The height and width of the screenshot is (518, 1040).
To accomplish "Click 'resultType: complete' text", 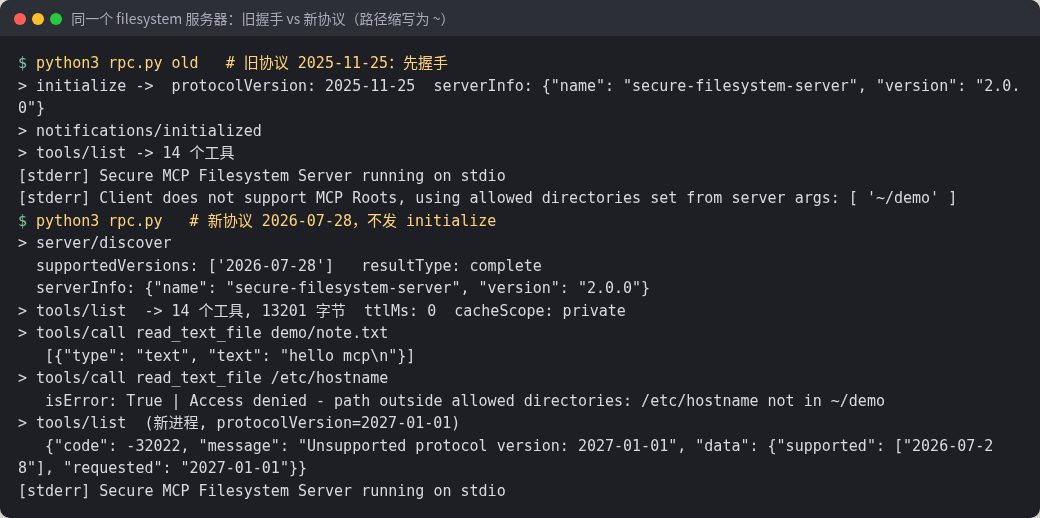I will pos(452,266).
